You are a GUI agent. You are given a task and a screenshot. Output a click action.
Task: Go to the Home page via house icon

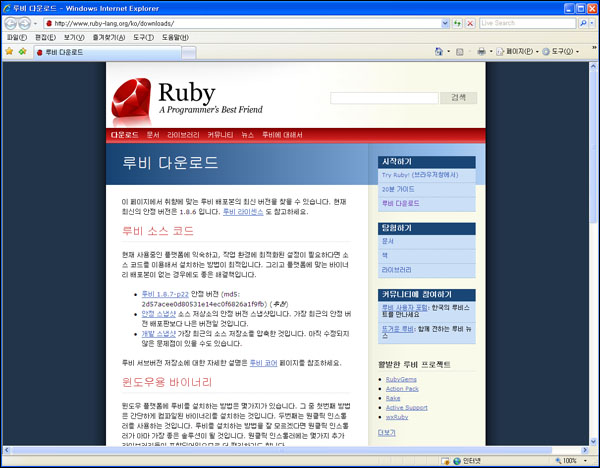tap(439, 52)
